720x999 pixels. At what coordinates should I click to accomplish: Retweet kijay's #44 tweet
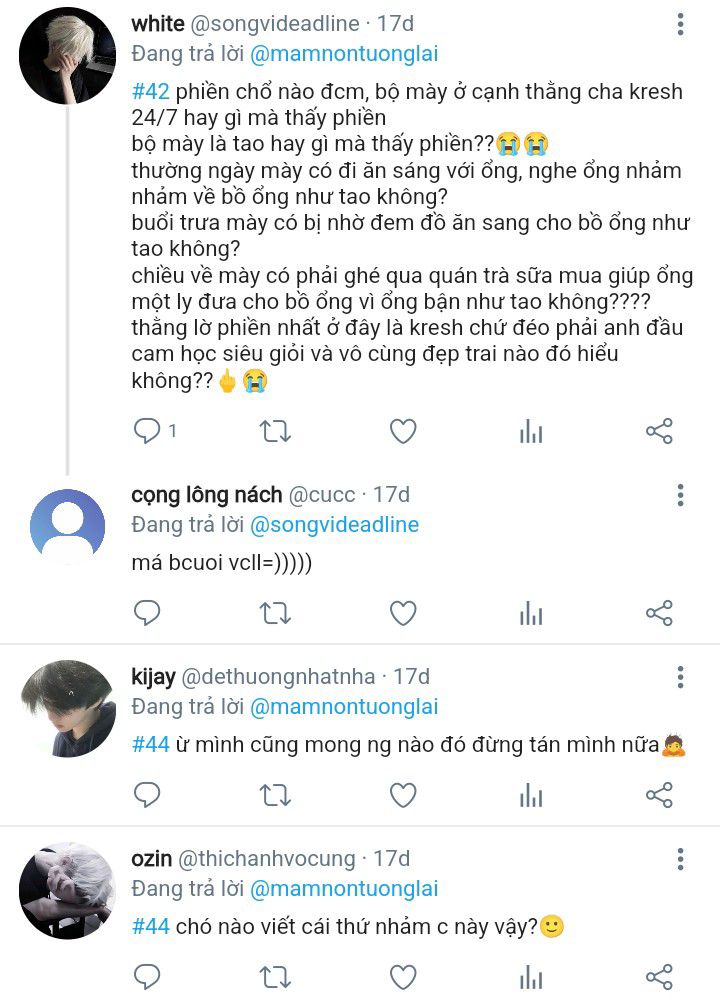[x=275, y=795]
